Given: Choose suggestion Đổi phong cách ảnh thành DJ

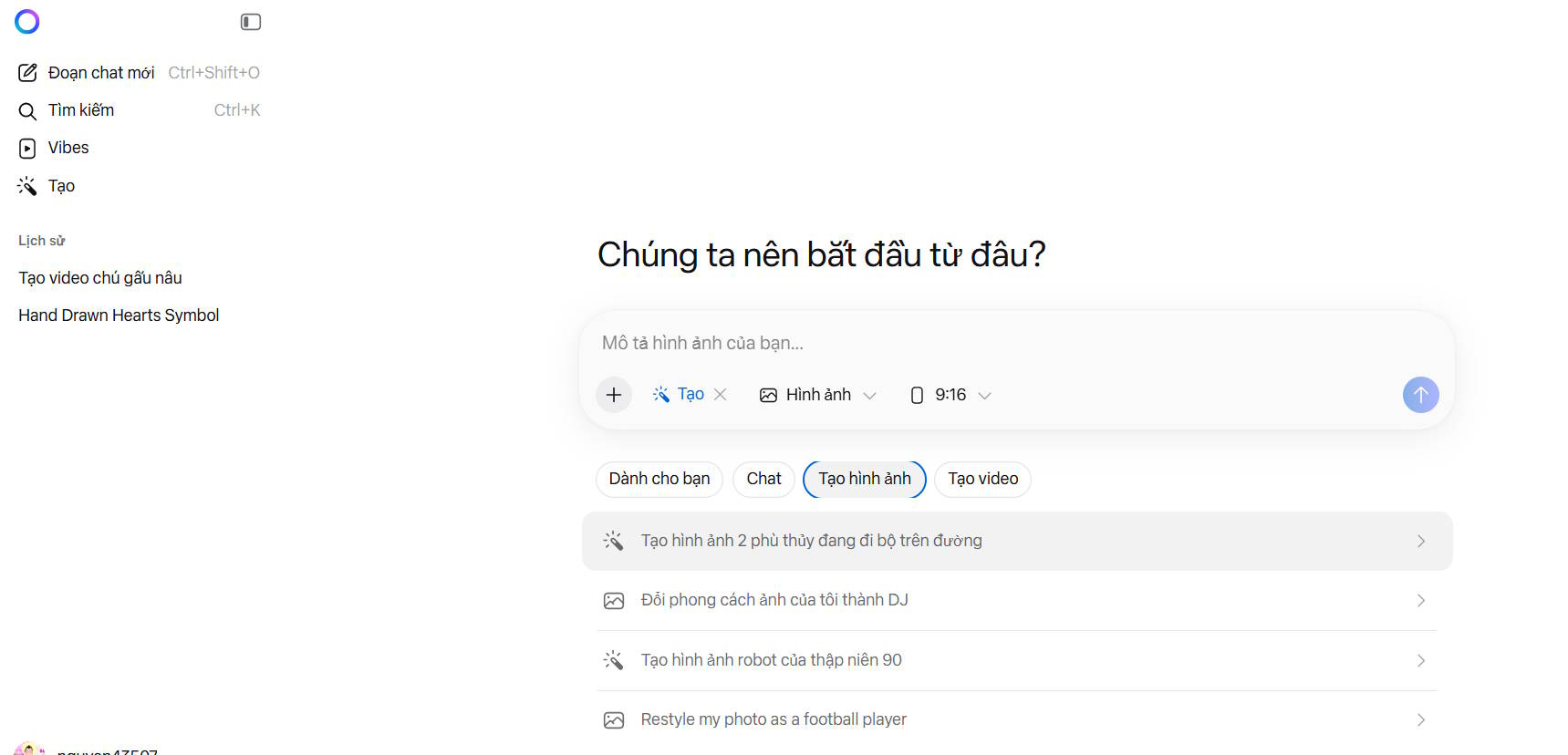Looking at the screenshot, I should (x=1017, y=600).
